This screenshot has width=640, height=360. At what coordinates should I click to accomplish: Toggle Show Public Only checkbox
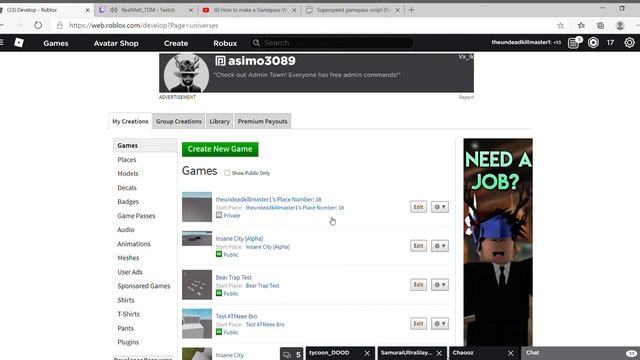[x=227, y=173]
